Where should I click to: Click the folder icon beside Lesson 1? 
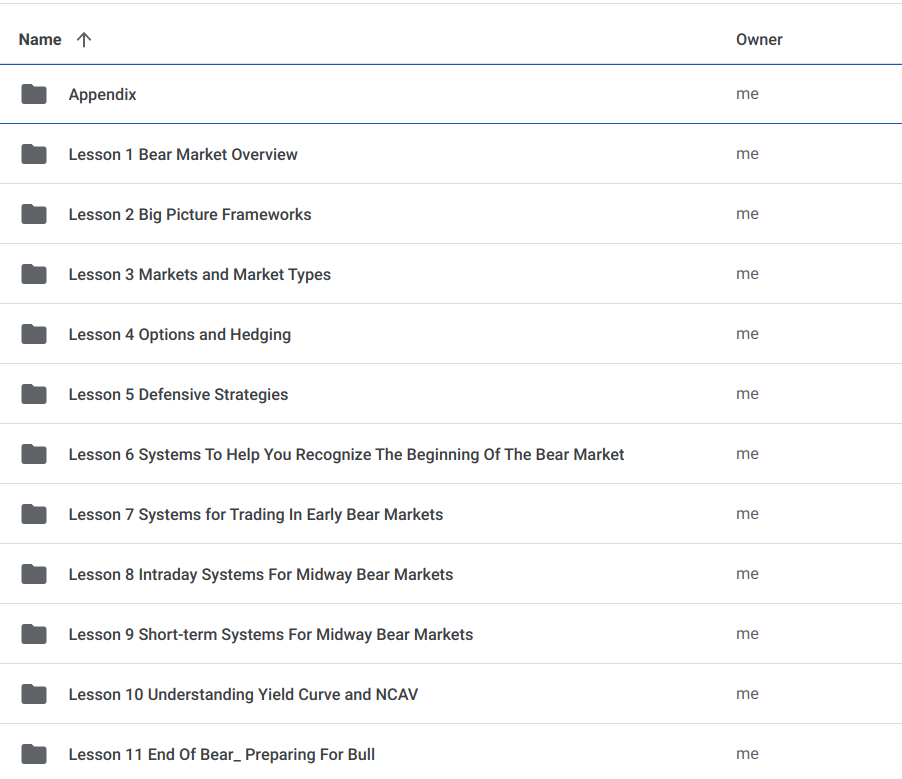click(x=33, y=153)
